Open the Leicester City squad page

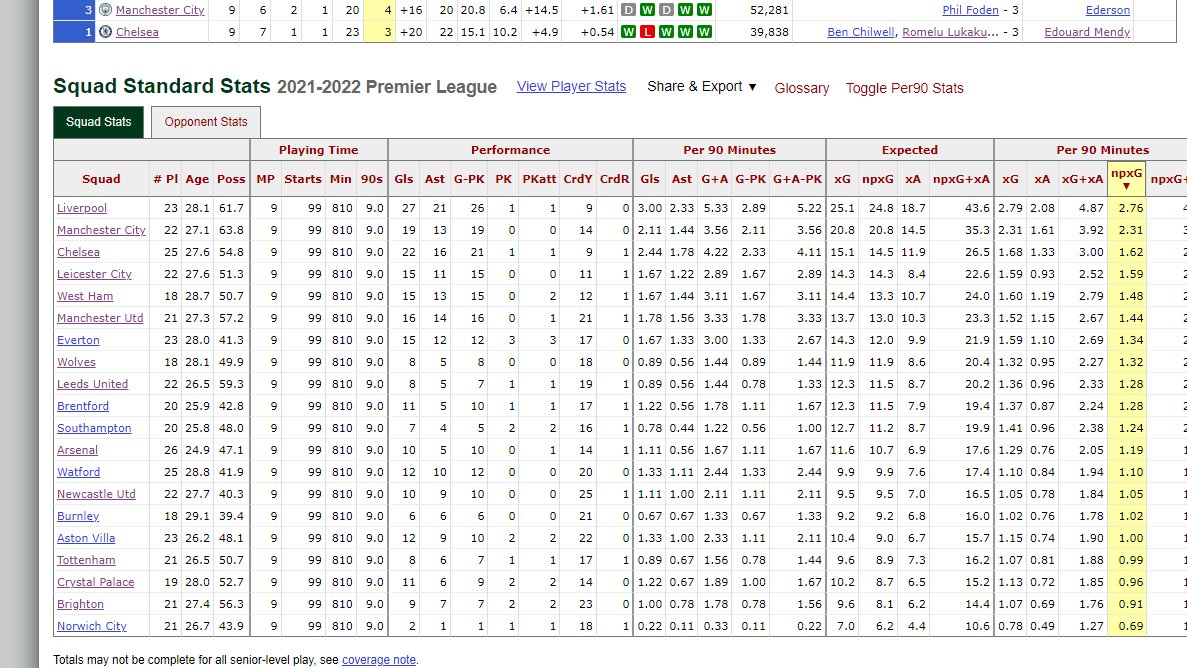point(94,274)
